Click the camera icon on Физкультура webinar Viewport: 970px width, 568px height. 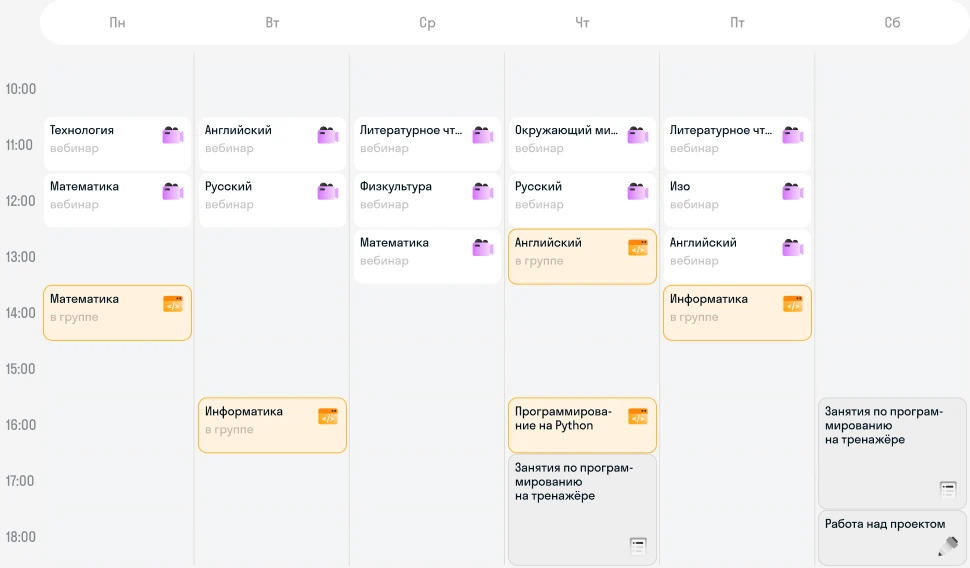483,191
